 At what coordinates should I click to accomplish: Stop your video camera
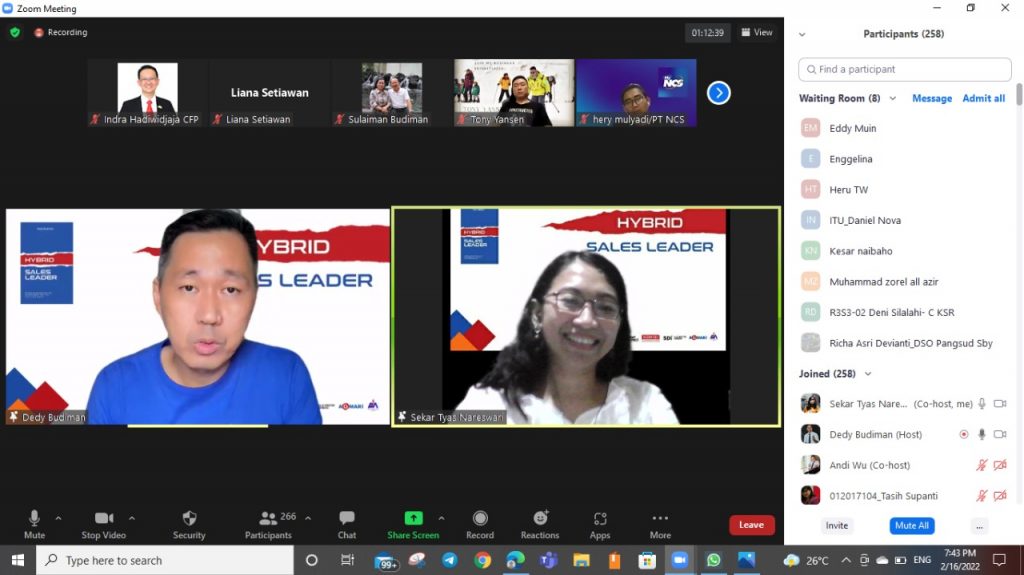[x=103, y=523]
